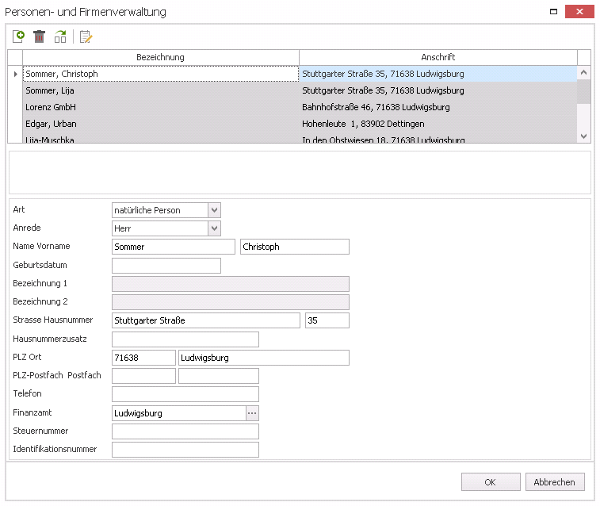Click the Finanzamt field showing Ludwigsburg

pyautogui.click(x=179, y=413)
